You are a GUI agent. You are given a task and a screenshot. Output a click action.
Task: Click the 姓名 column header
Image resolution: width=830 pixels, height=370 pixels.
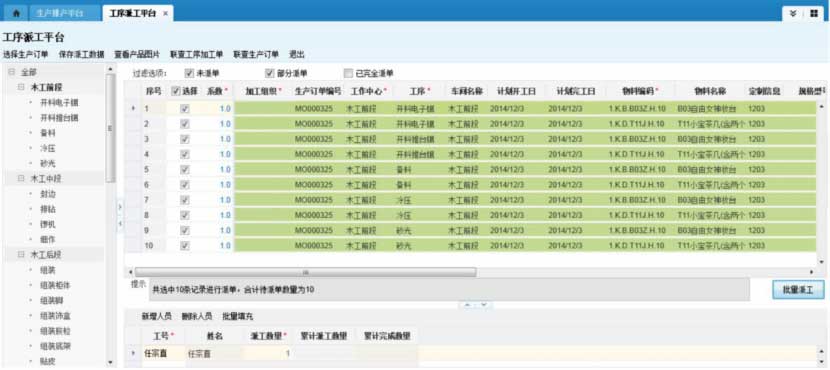(x=214, y=336)
